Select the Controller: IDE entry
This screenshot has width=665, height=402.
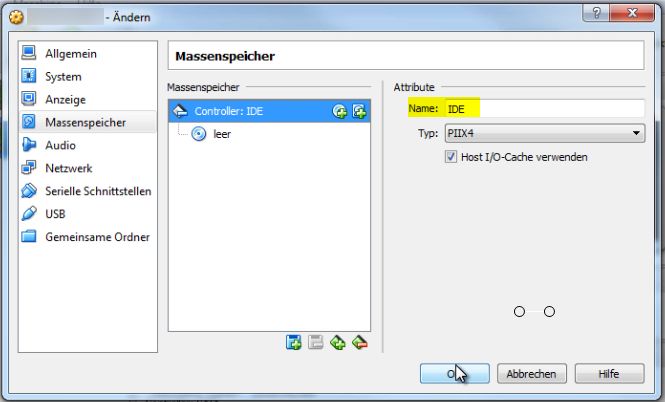(x=269, y=111)
